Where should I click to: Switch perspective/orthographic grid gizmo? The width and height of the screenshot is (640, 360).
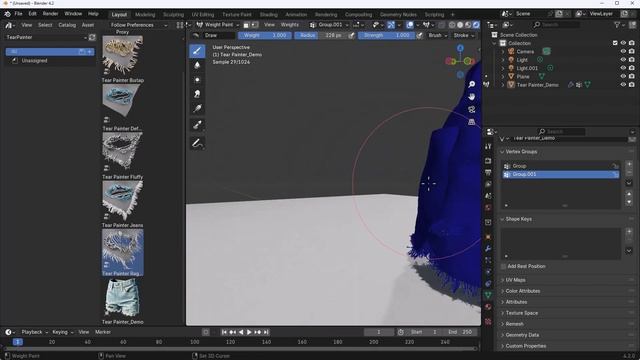tap(471, 122)
